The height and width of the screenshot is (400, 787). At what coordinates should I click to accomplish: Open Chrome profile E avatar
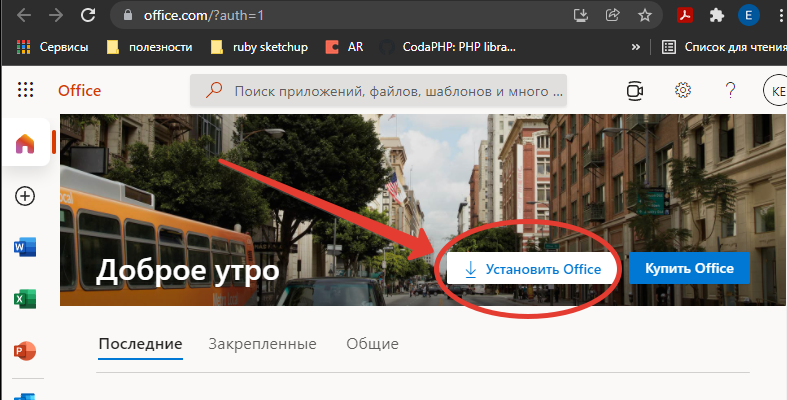tap(748, 16)
